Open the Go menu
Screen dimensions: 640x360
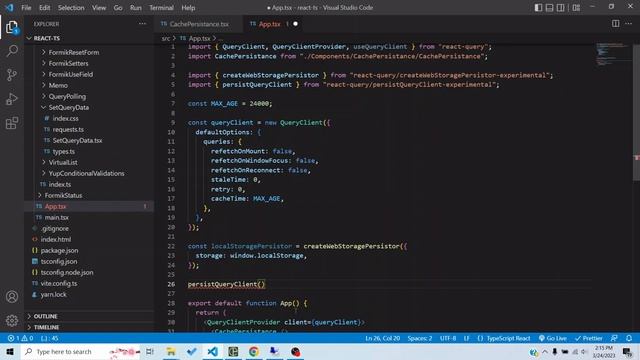[x=118, y=7]
